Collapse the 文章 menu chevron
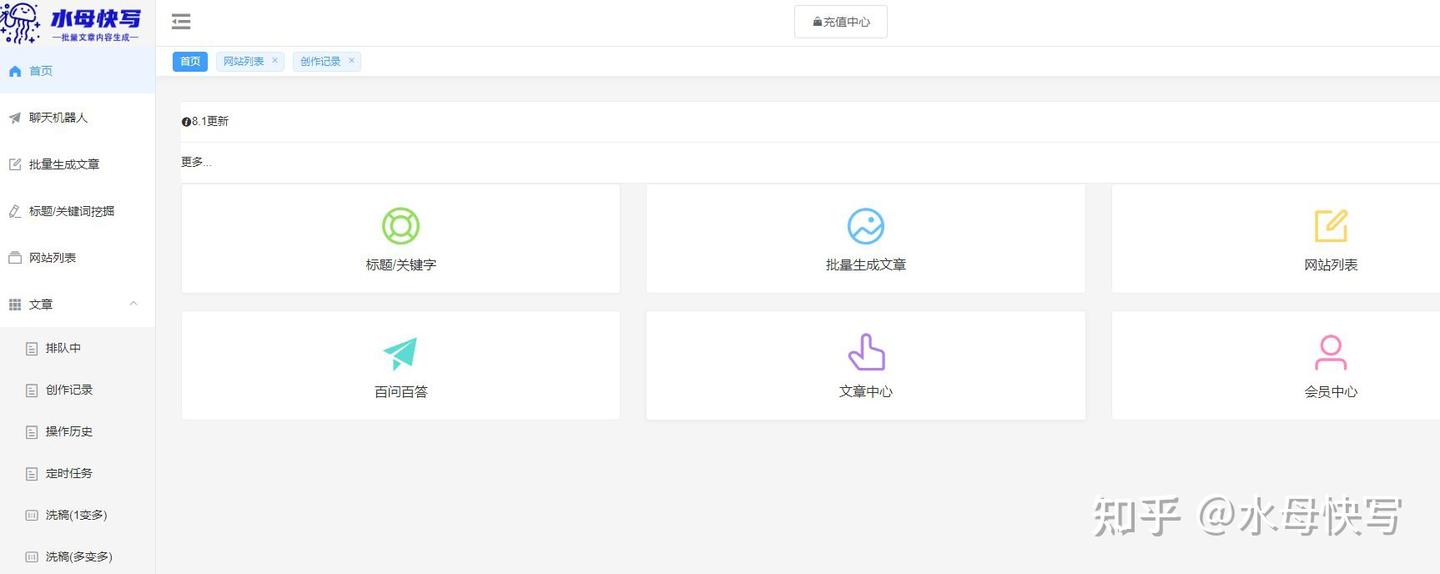 click(x=134, y=304)
